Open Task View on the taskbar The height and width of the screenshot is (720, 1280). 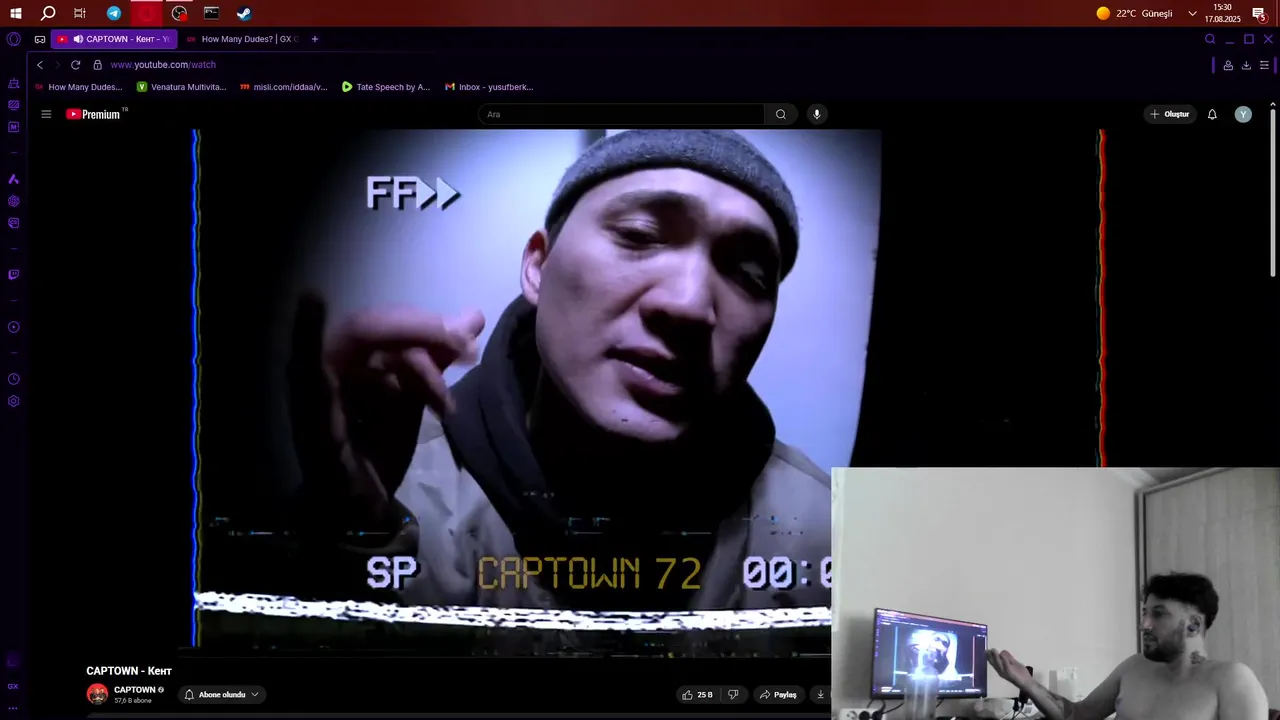pos(80,13)
